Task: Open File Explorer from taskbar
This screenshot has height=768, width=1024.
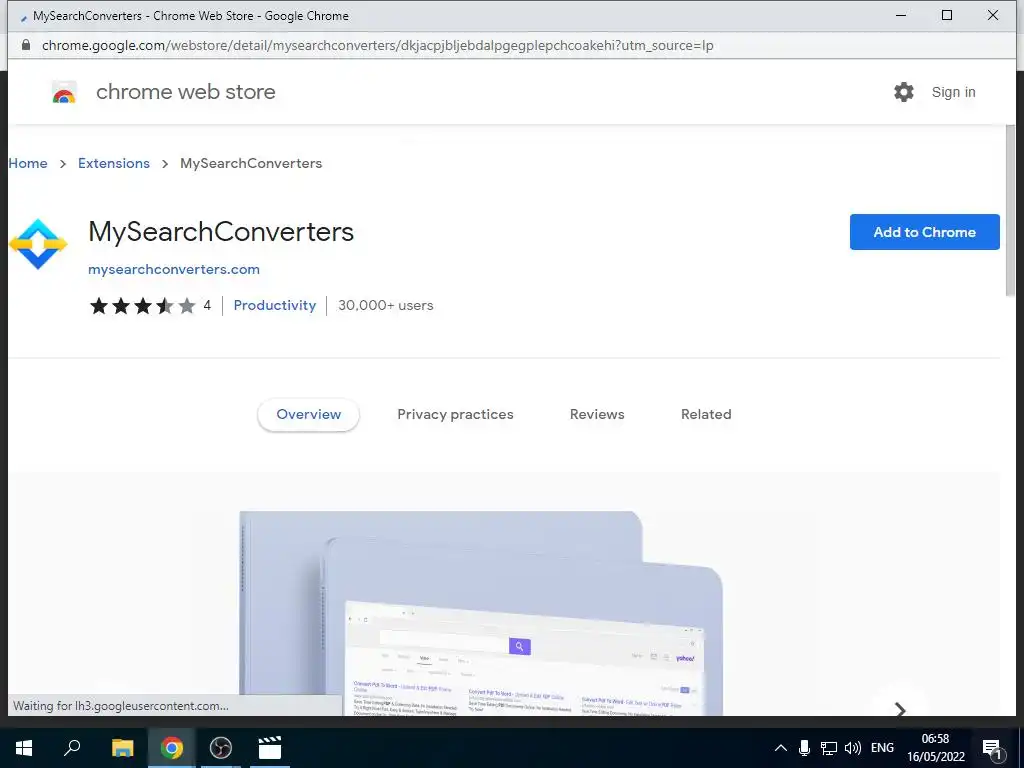Action: [x=122, y=748]
